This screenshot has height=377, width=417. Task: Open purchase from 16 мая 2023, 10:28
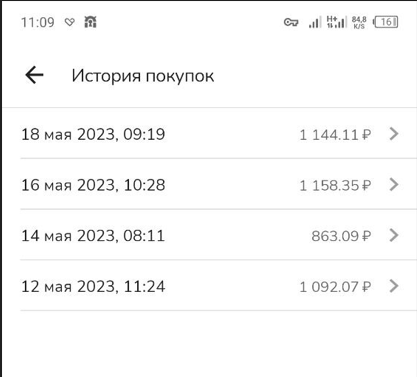pos(210,184)
